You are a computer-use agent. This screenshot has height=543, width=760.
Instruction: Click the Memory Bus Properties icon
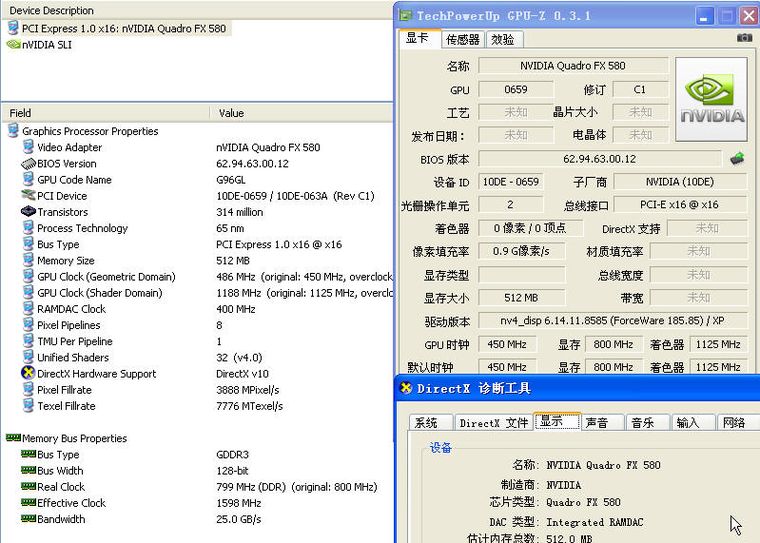pyautogui.click(x=13, y=438)
